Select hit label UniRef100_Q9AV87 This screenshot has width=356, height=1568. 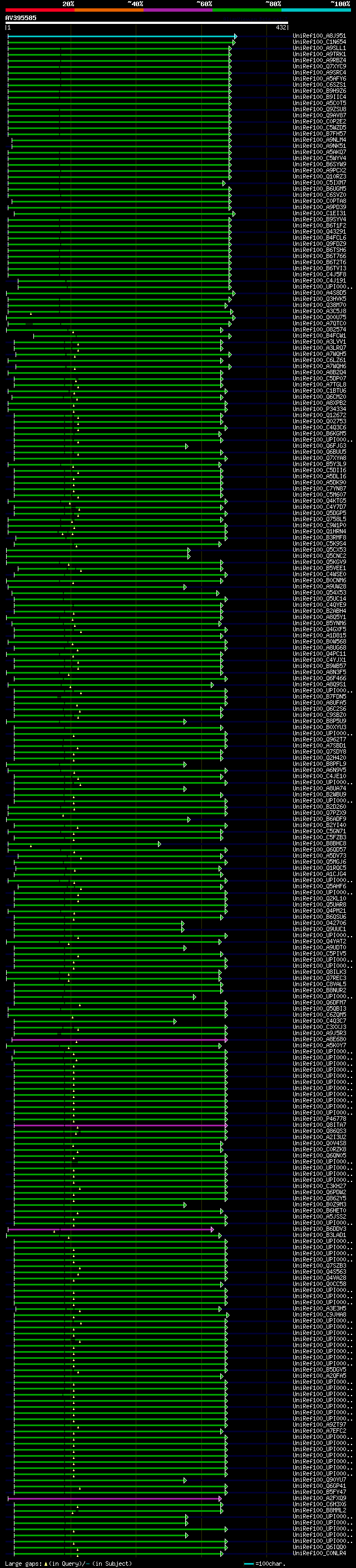click(x=319, y=115)
